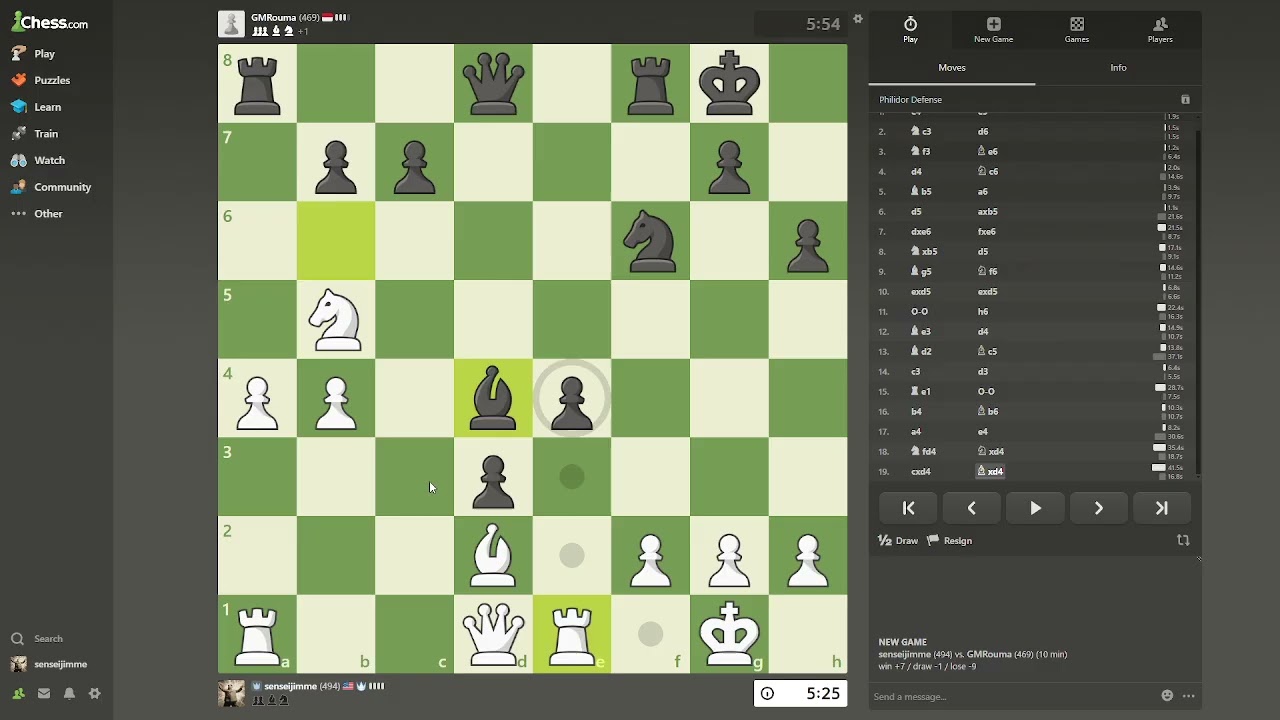Open messages envelope icon
The height and width of the screenshot is (720, 1280).
44,694
